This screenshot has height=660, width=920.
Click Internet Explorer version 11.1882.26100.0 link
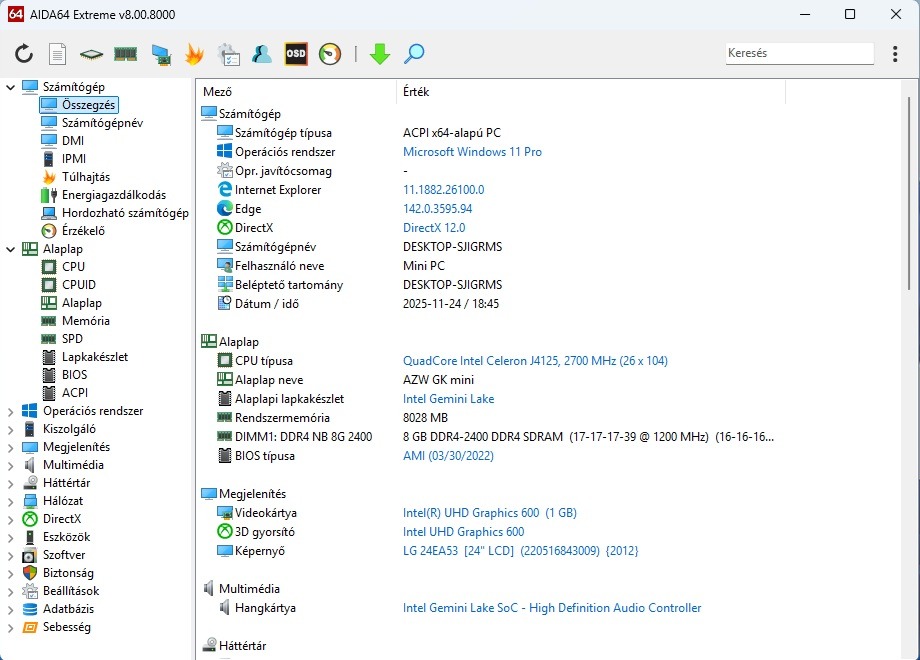[x=444, y=190]
